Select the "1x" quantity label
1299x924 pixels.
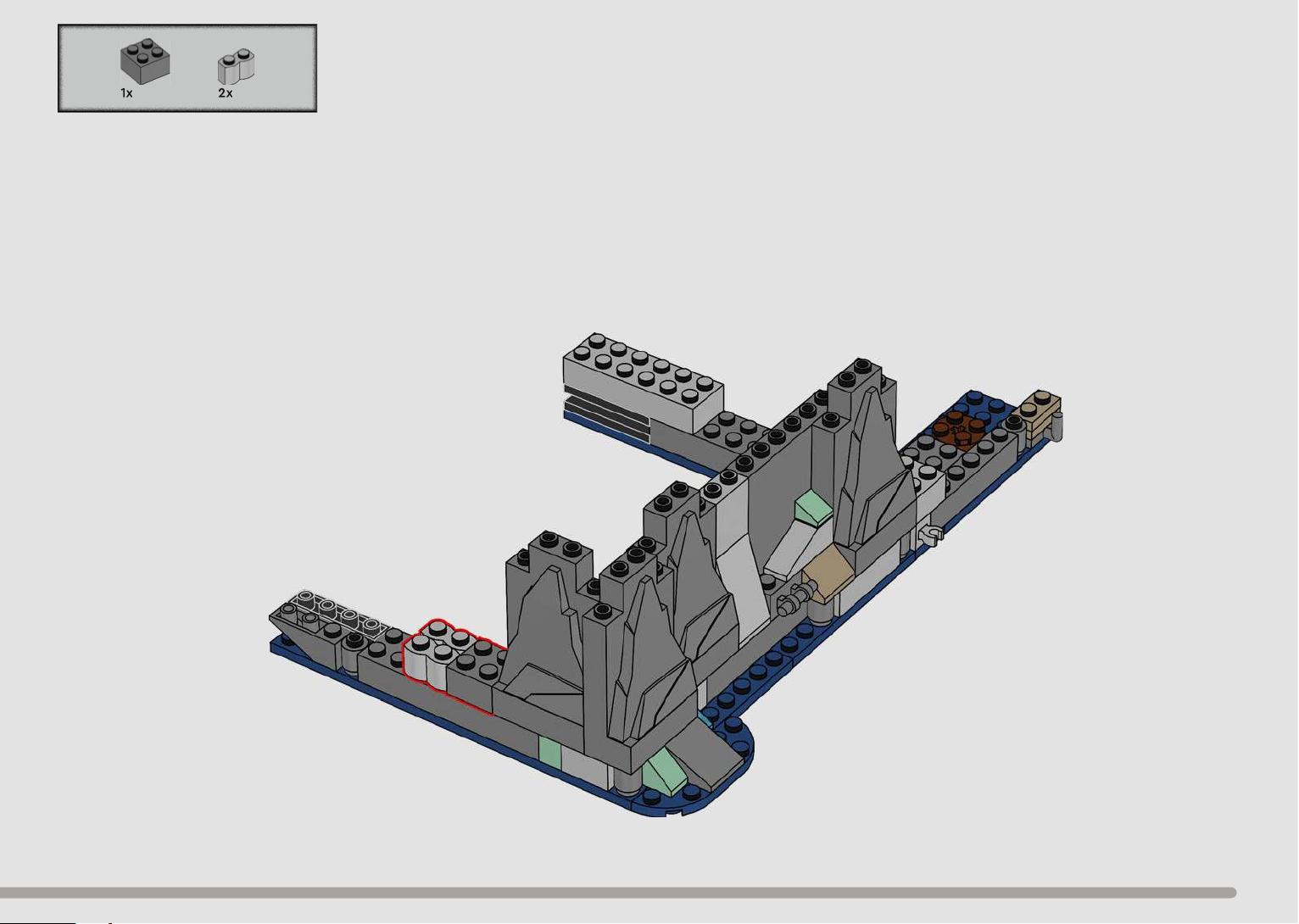pyautogui.click(x=126, y=93)
